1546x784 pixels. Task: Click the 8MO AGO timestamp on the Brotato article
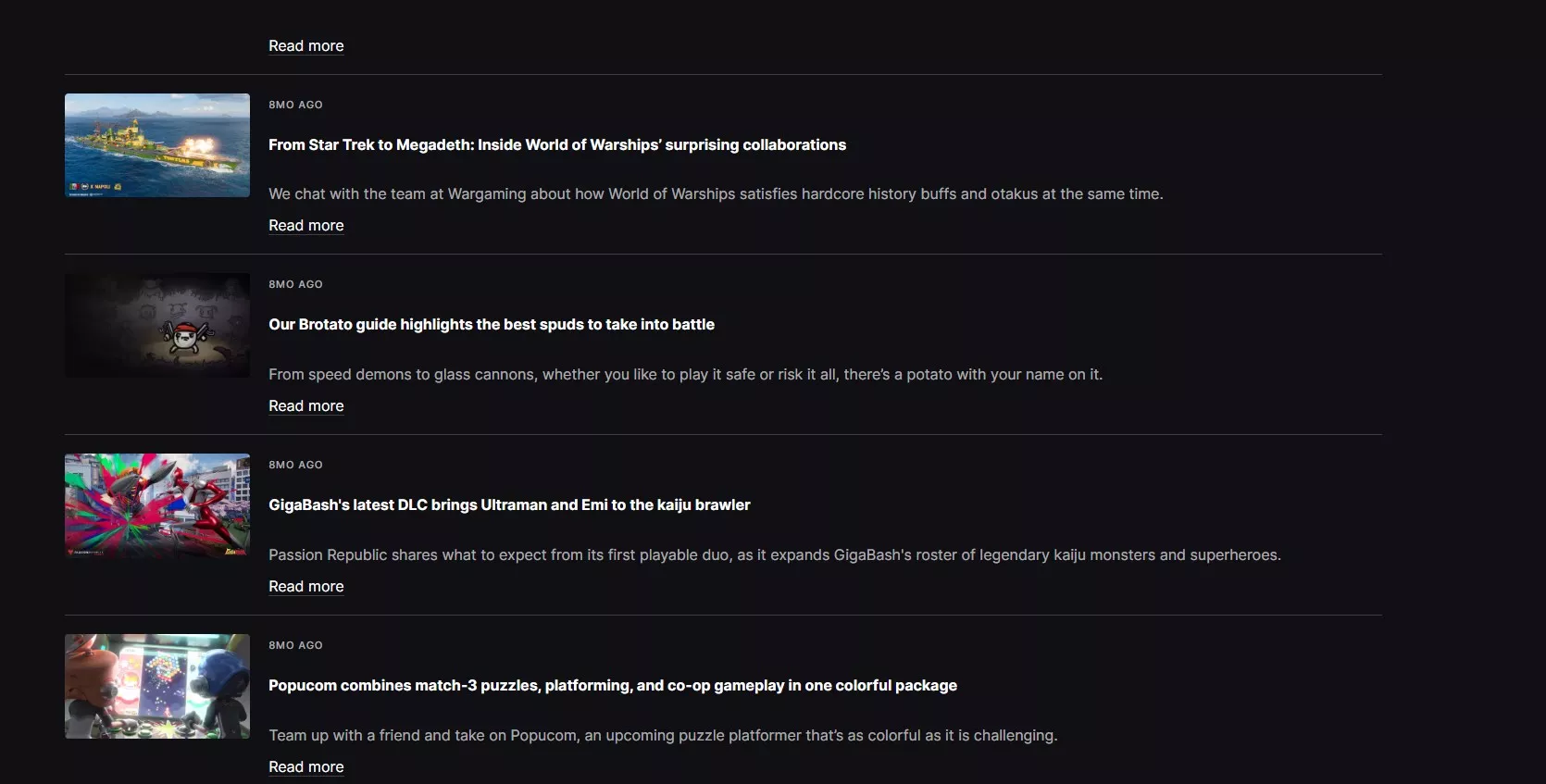click(x=295, y=285)
